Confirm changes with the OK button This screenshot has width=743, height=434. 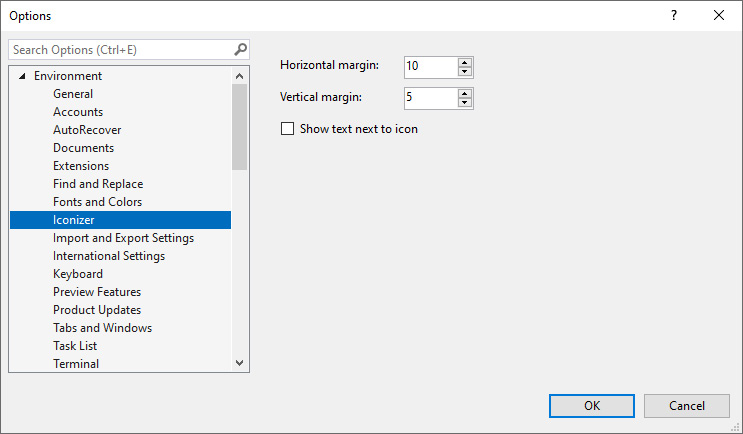(592, 406)
